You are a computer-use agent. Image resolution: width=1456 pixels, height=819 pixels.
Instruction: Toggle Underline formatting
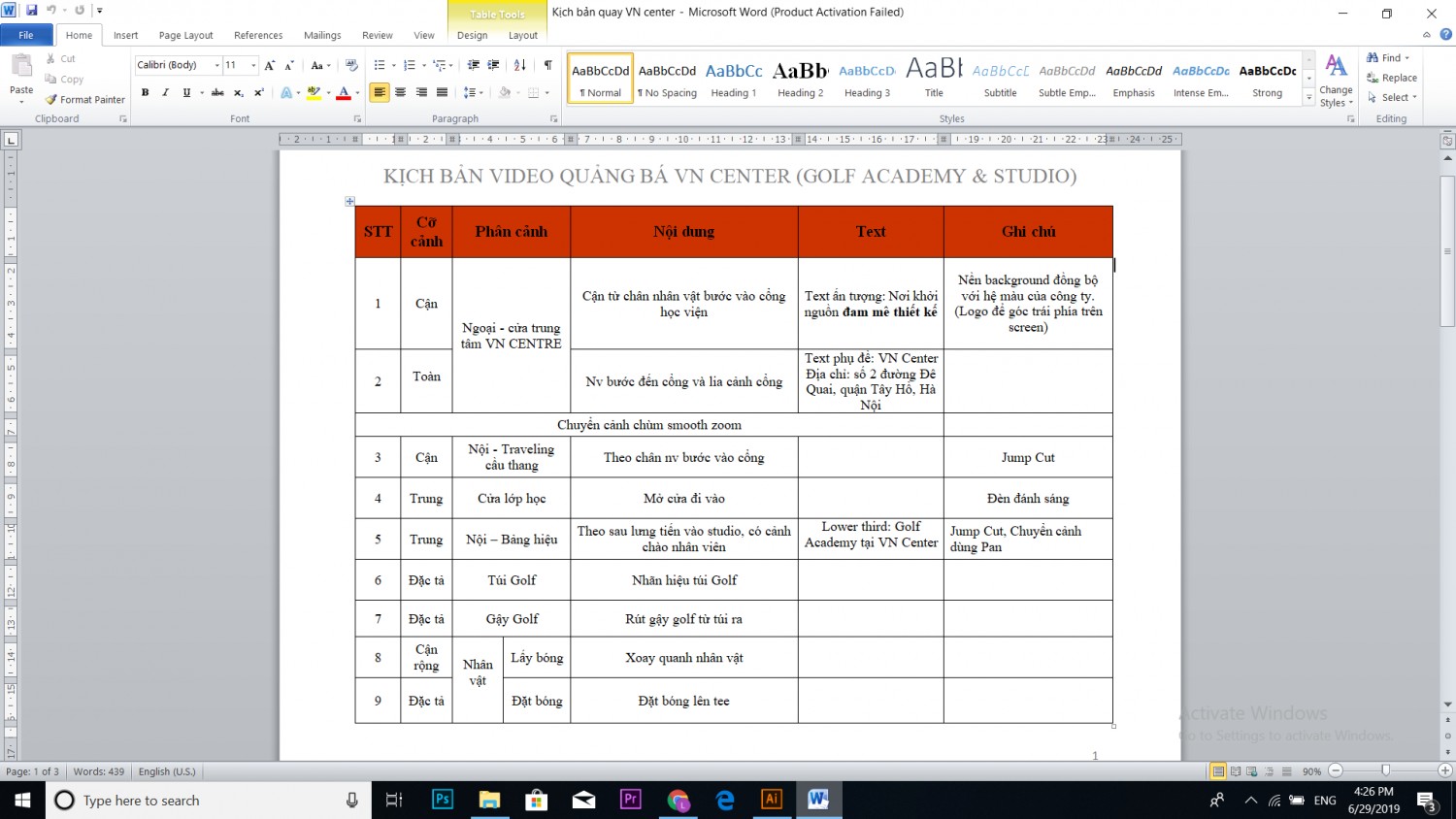pos(186,92)
